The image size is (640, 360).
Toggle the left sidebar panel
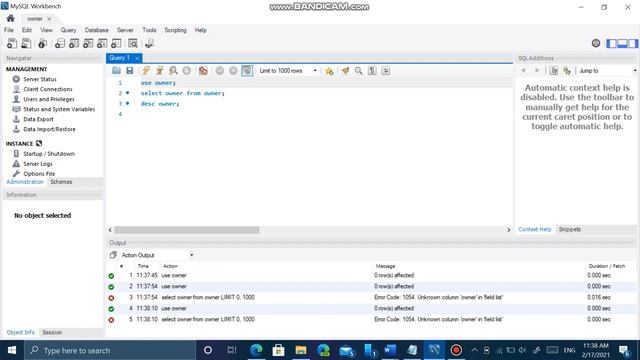[611, 43]
